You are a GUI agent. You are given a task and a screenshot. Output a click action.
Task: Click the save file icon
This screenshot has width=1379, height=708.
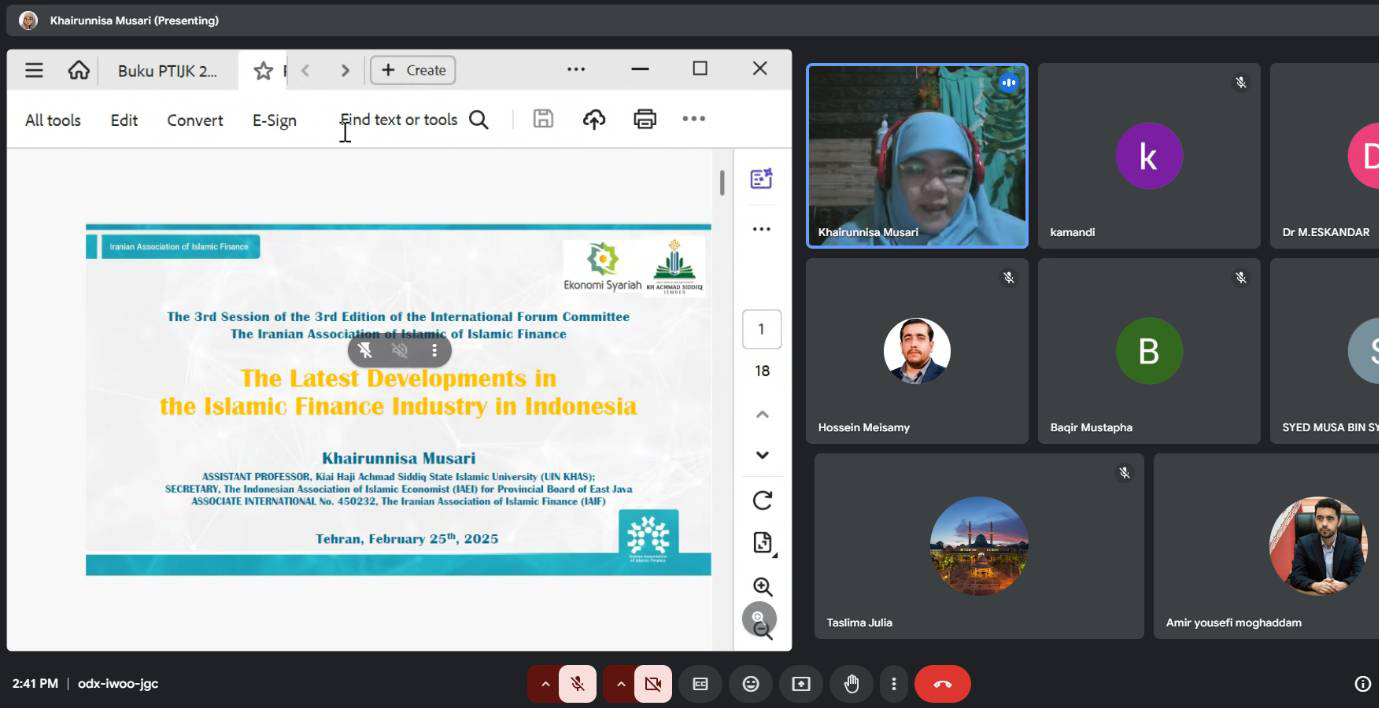click(543, 120)
